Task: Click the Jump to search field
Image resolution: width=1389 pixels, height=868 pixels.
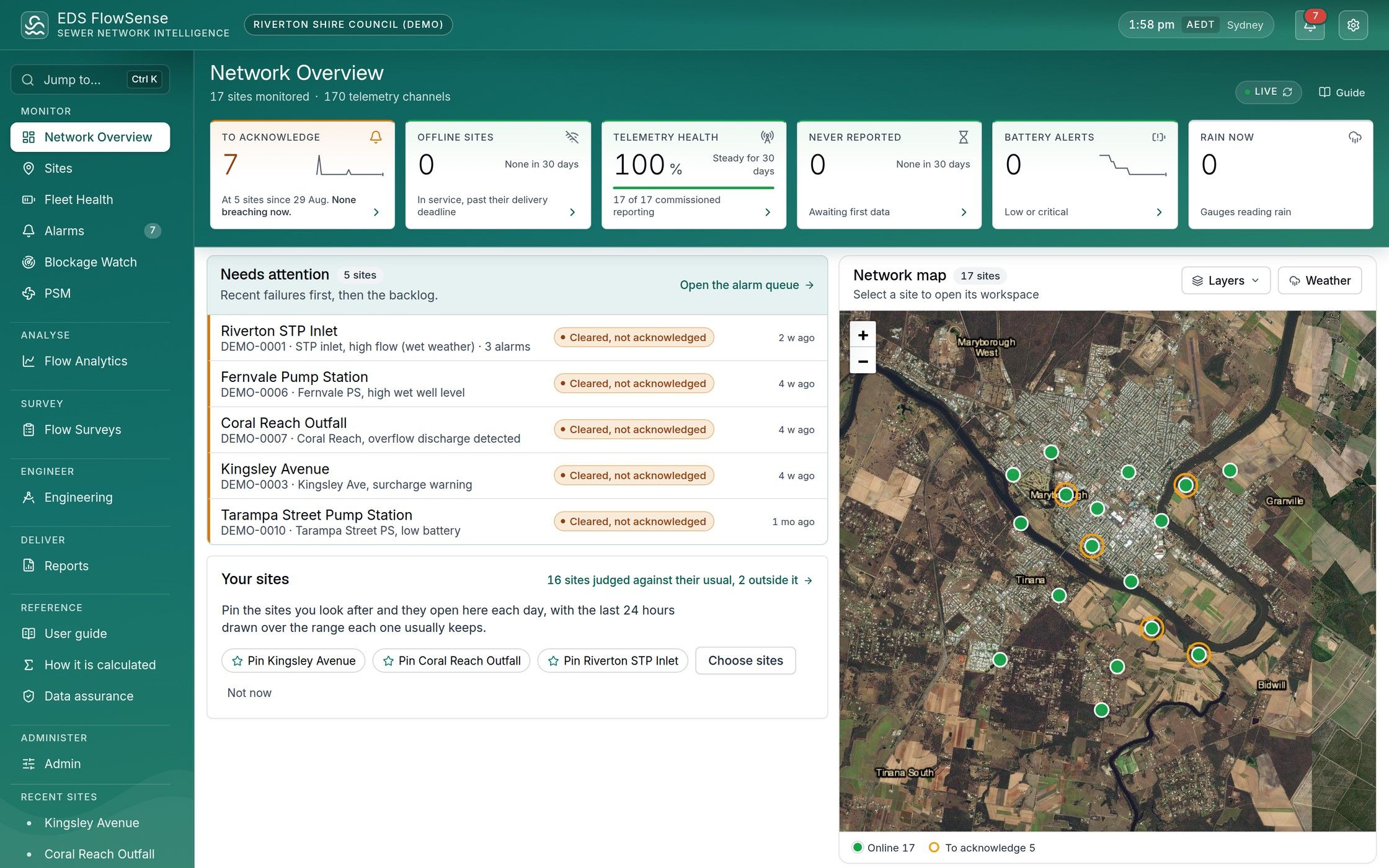Action: coord(90,79)
